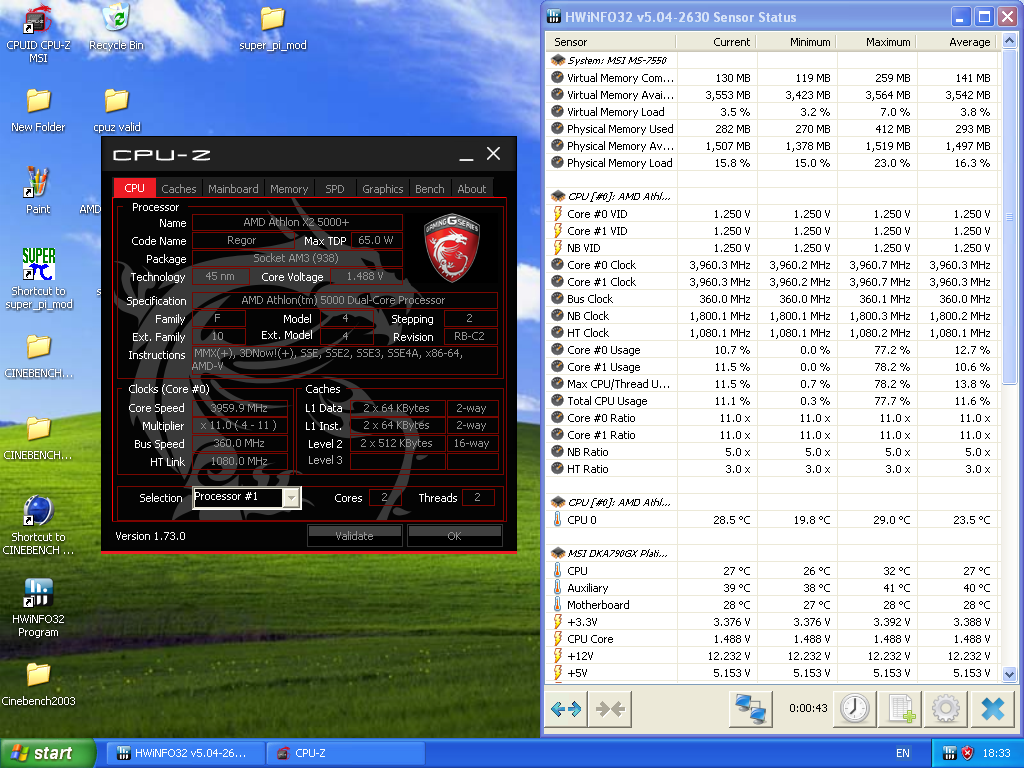The image size is (1024, 768).
Task: Open the New Folder desktop icon
Action: [38, 110]
